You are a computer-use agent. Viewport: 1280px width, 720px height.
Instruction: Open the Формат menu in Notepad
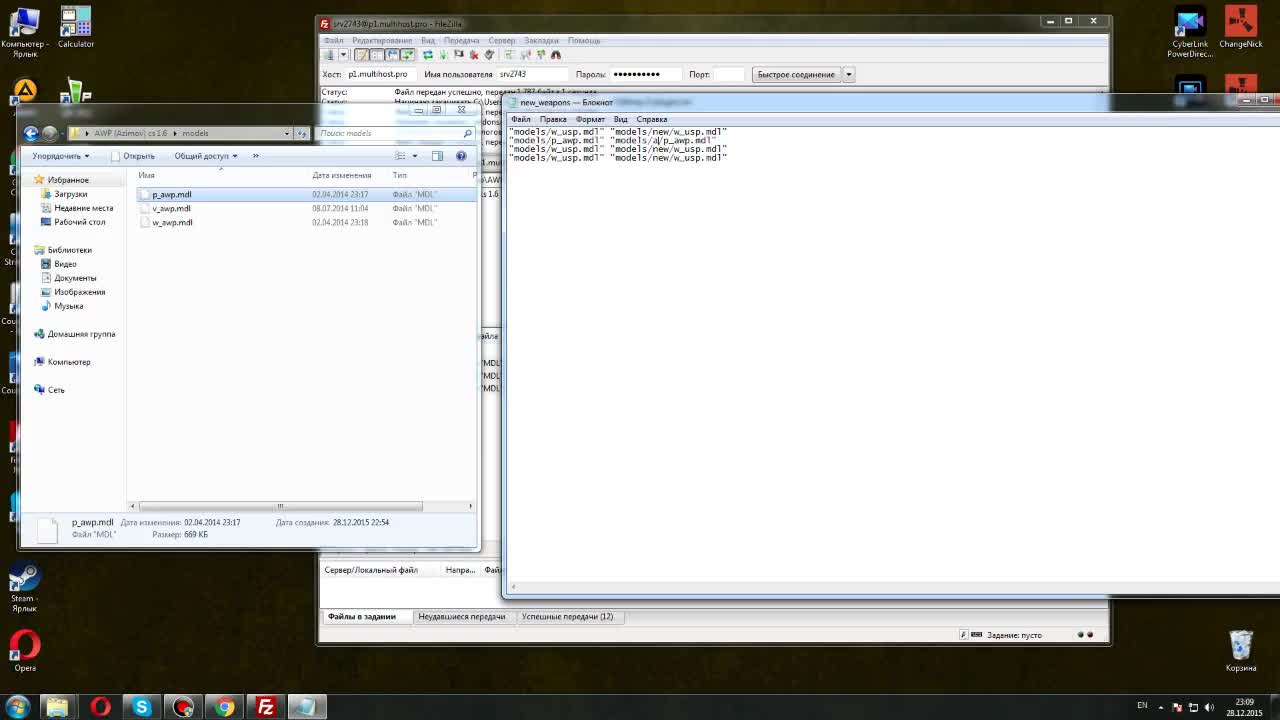pos(590,119)
